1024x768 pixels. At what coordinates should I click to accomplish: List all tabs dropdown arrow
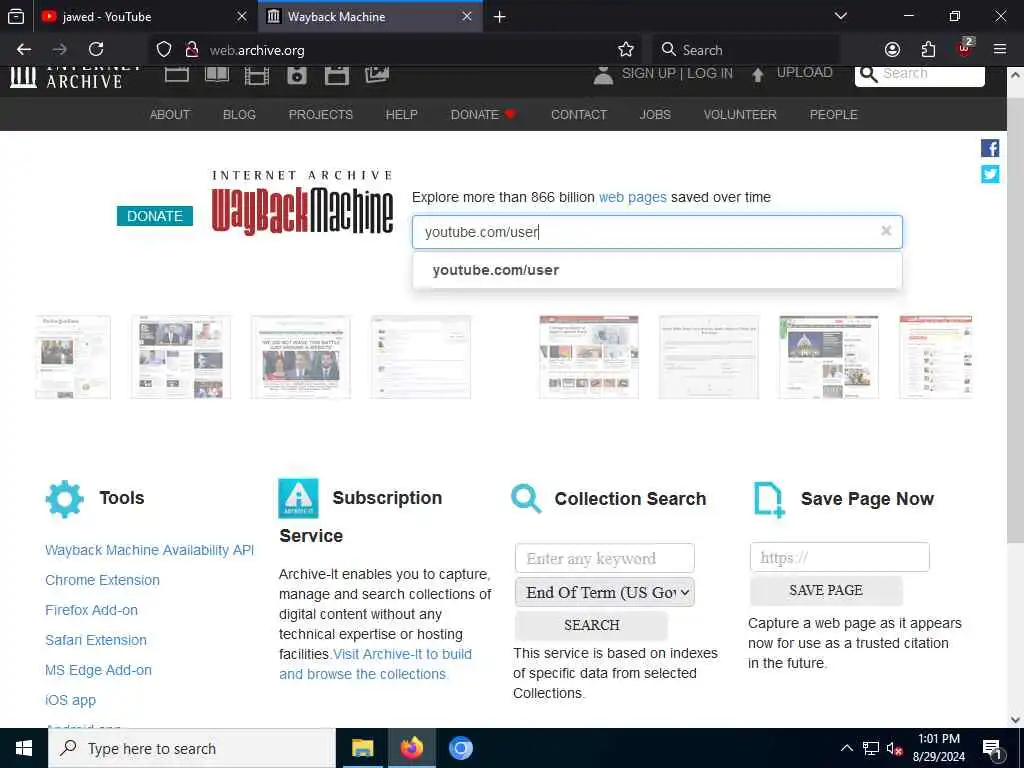841,16
